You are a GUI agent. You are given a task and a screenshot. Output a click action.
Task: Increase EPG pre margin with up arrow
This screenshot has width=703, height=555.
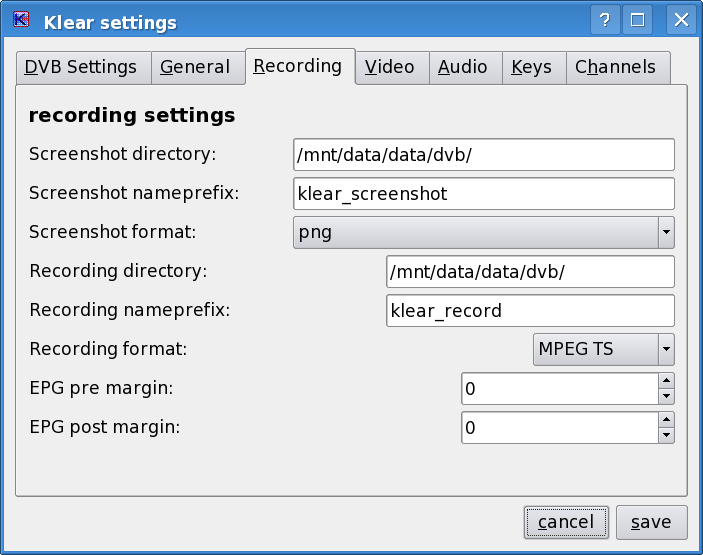[x=666, y=380]
